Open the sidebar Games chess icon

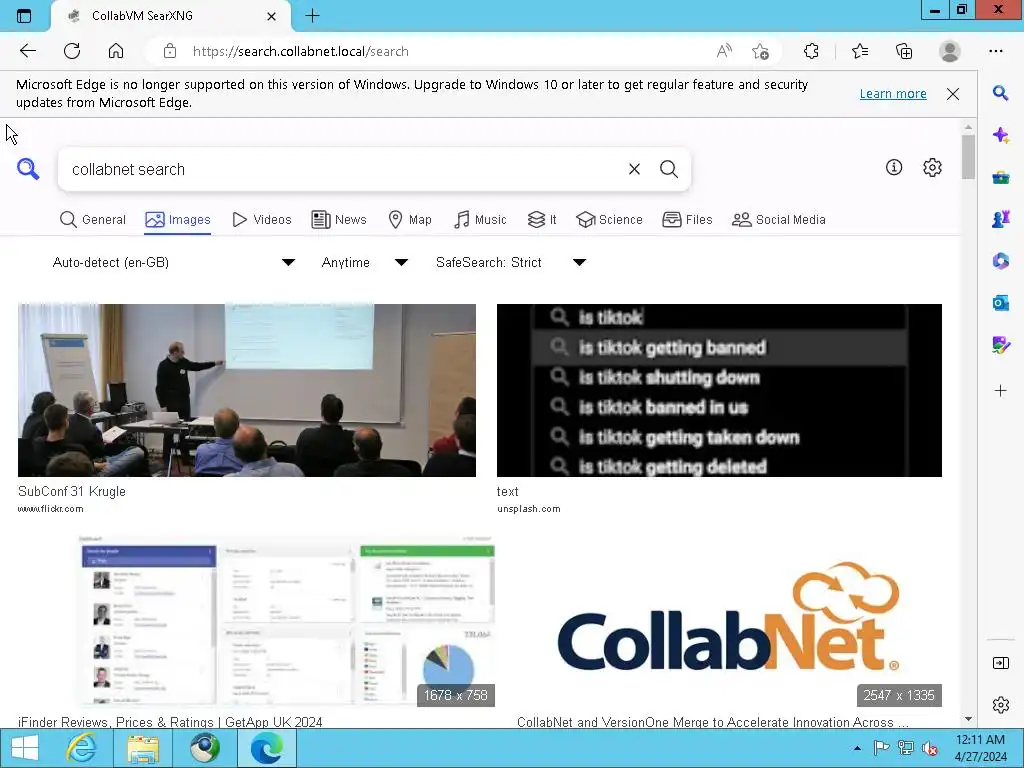1000,219
